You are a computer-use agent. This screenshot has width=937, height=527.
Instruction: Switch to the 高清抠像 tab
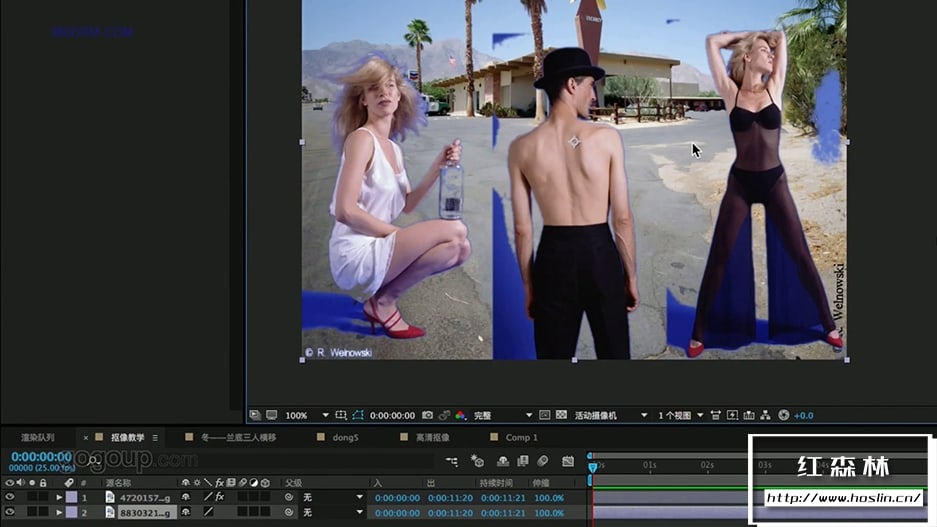coord(433,437)
